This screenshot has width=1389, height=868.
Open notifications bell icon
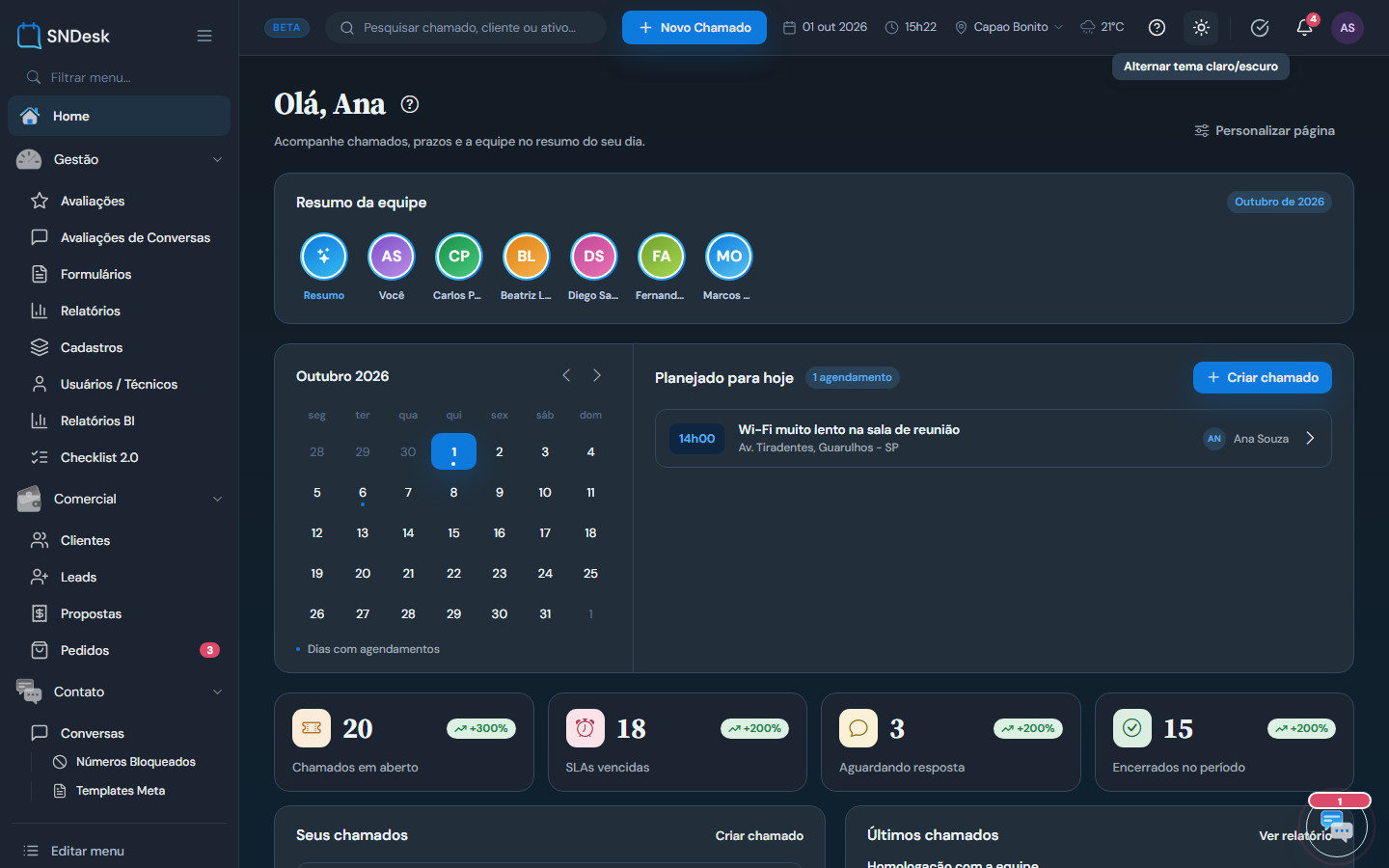point(1304,28)
